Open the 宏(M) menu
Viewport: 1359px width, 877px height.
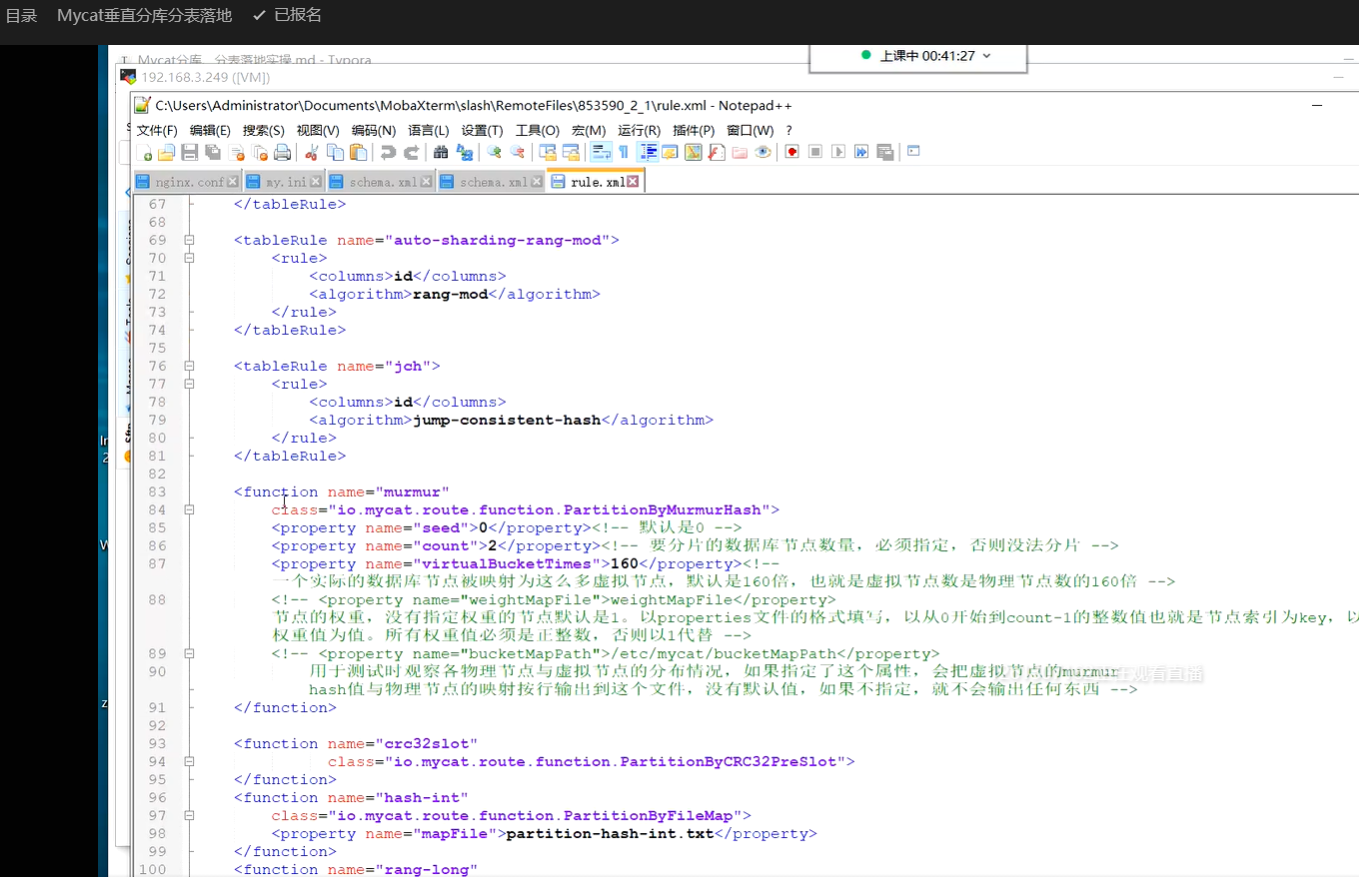[x=587, y=130]
